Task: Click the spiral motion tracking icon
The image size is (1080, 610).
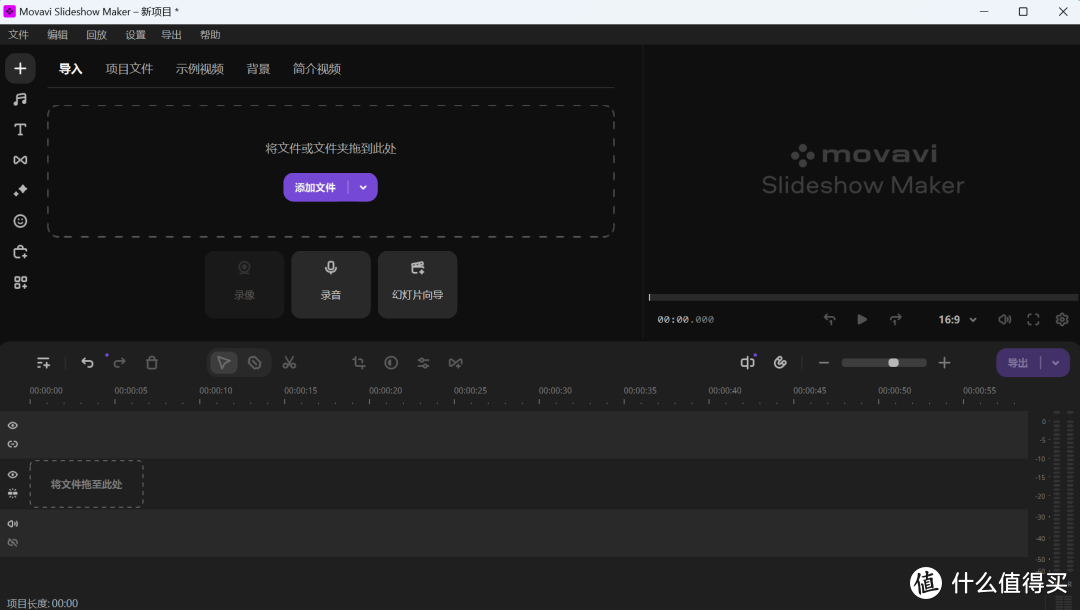Action: (780, 363)
